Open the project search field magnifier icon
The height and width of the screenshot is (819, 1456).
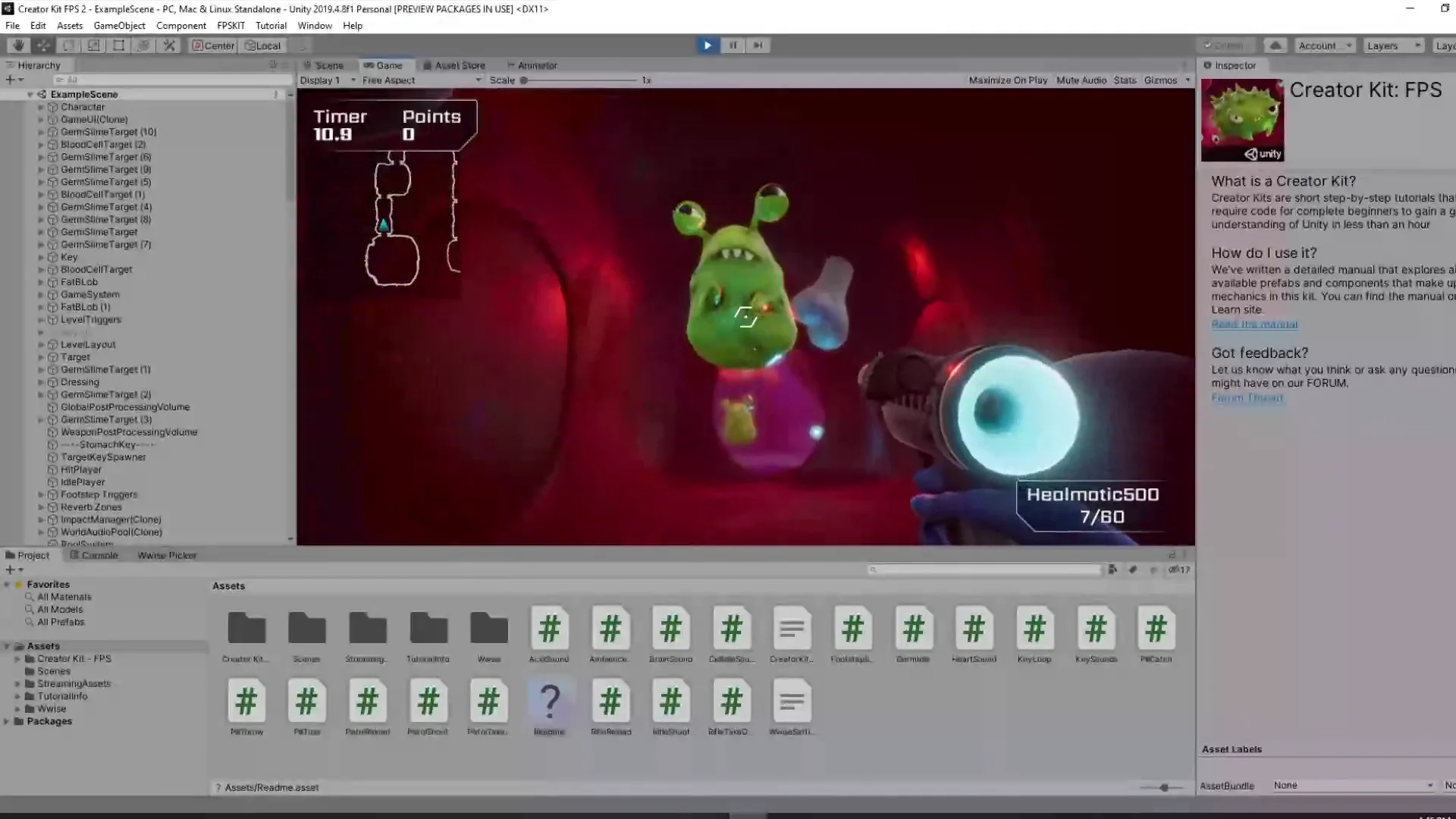(874, 570)
